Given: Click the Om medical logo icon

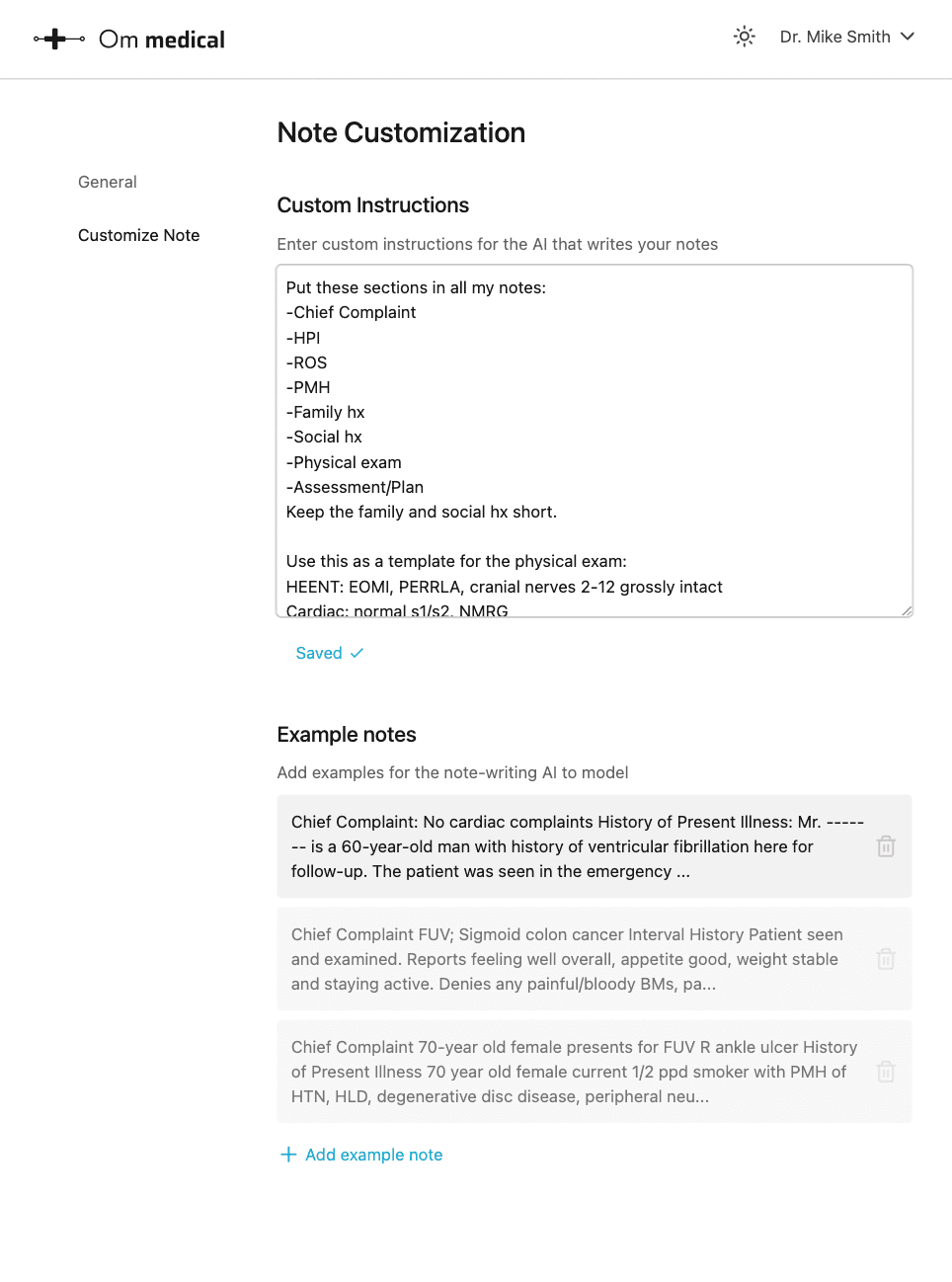Looking at the screenshot, I should (x=58, y=38).
